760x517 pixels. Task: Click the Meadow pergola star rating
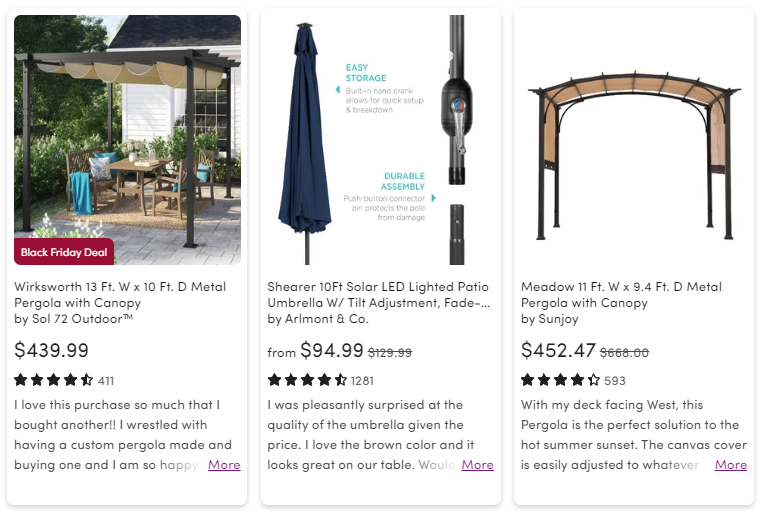pos(560,380)
